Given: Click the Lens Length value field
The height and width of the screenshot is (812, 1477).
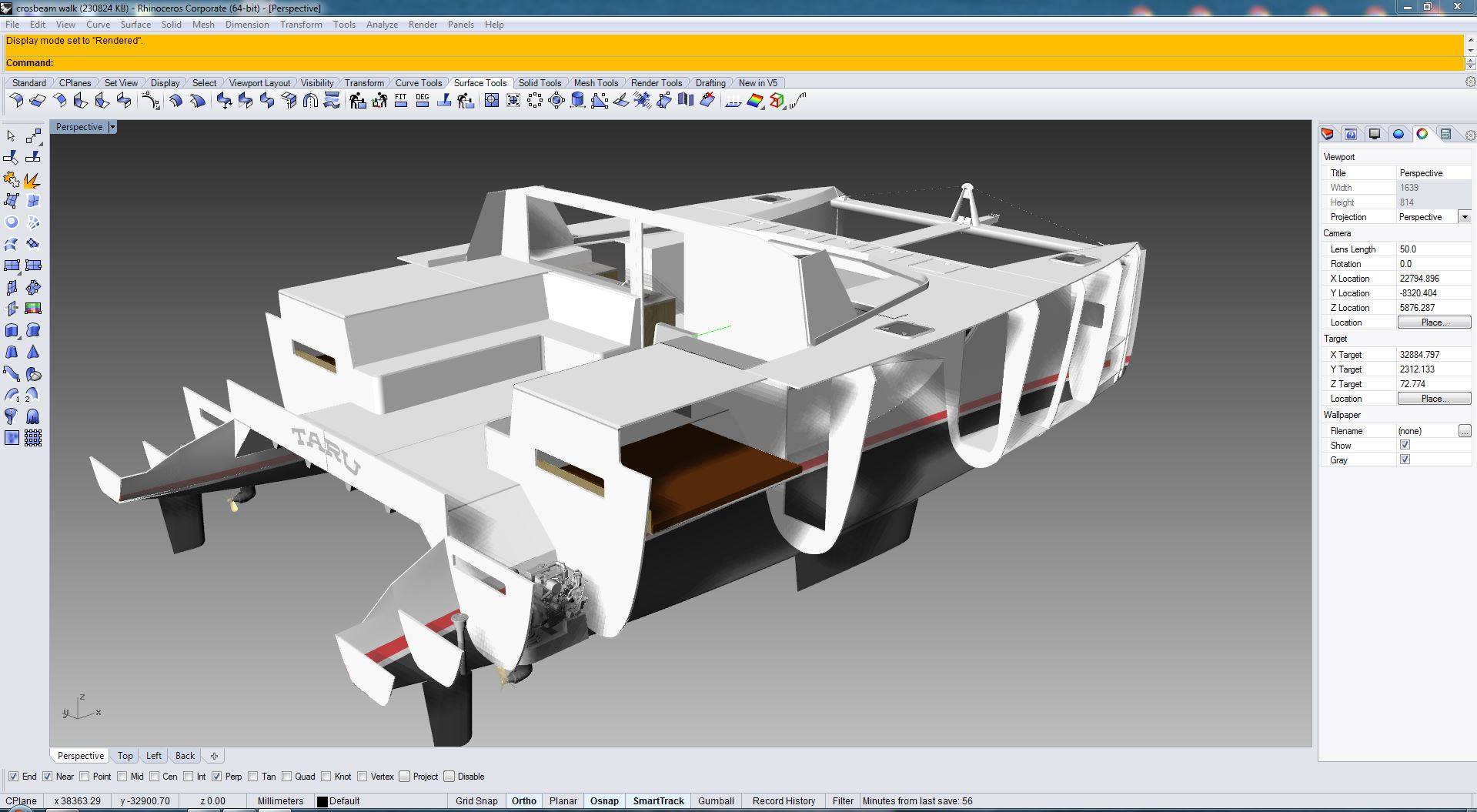Looking at the screenshot, I should tap(1433, 249).
